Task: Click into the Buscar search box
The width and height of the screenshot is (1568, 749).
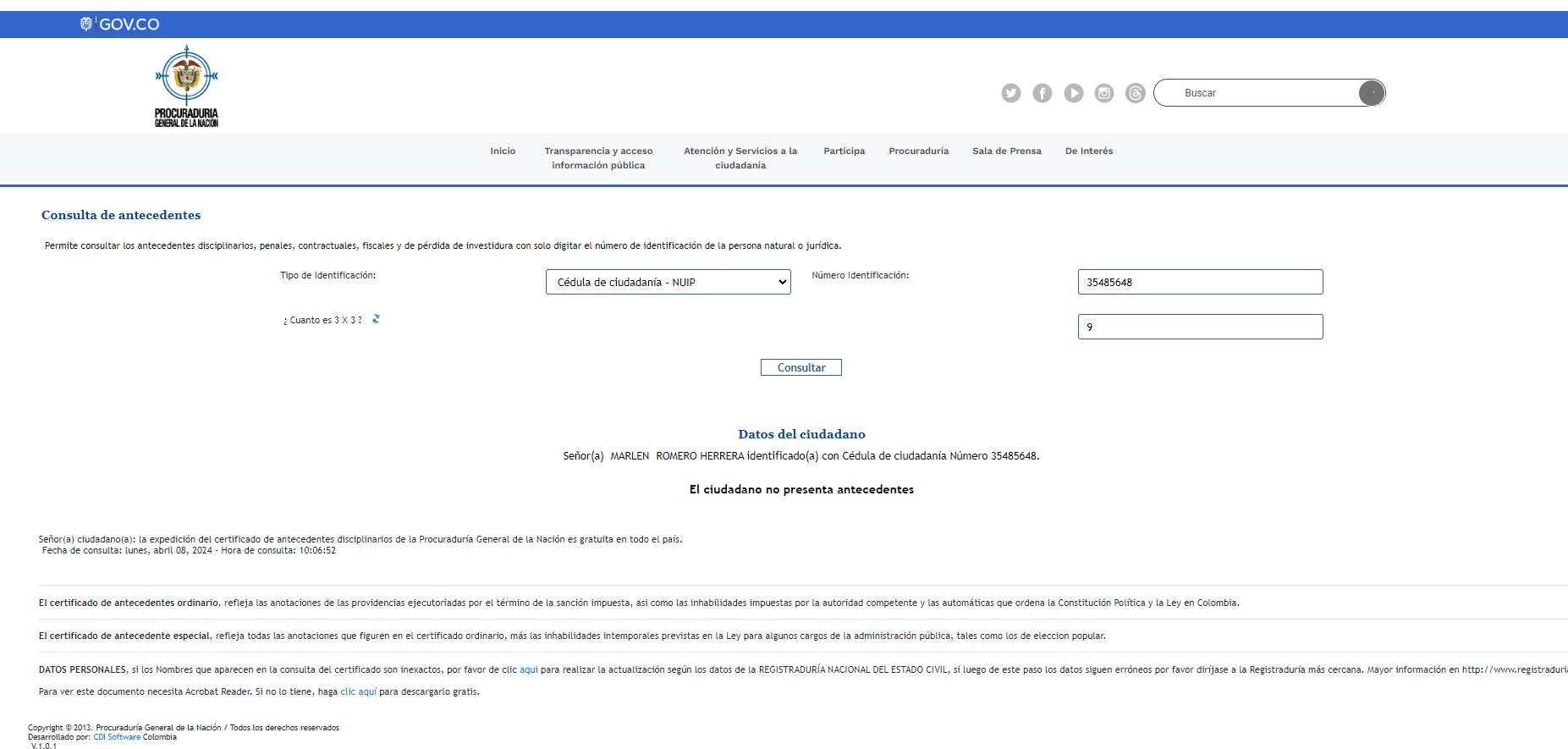Action: [x=1261, y=93]
